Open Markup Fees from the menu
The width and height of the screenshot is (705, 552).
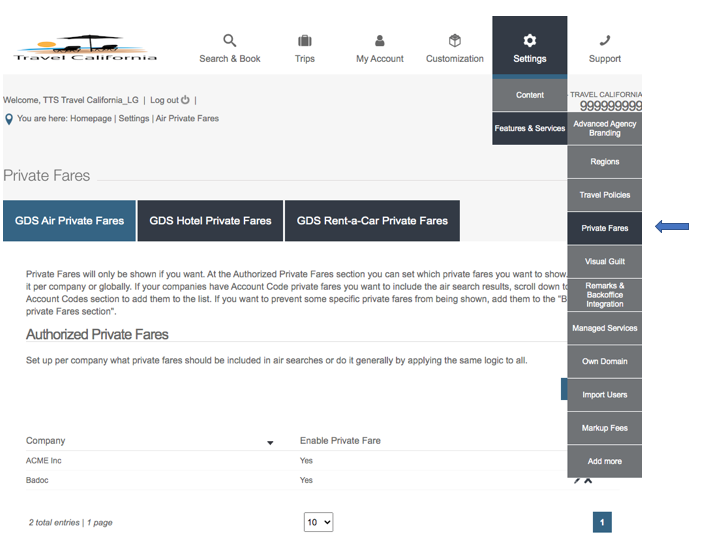pyautogui.click(x=604, y=428)
